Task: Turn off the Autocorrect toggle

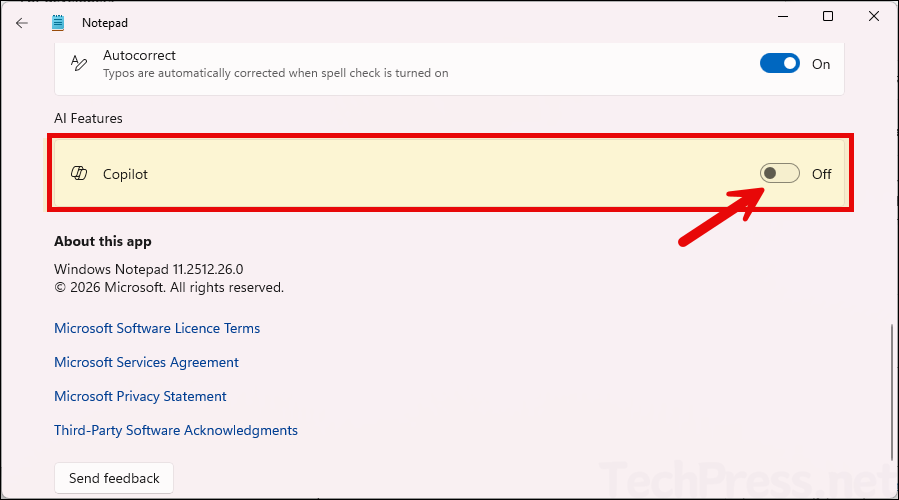Action: pos(779,64)
